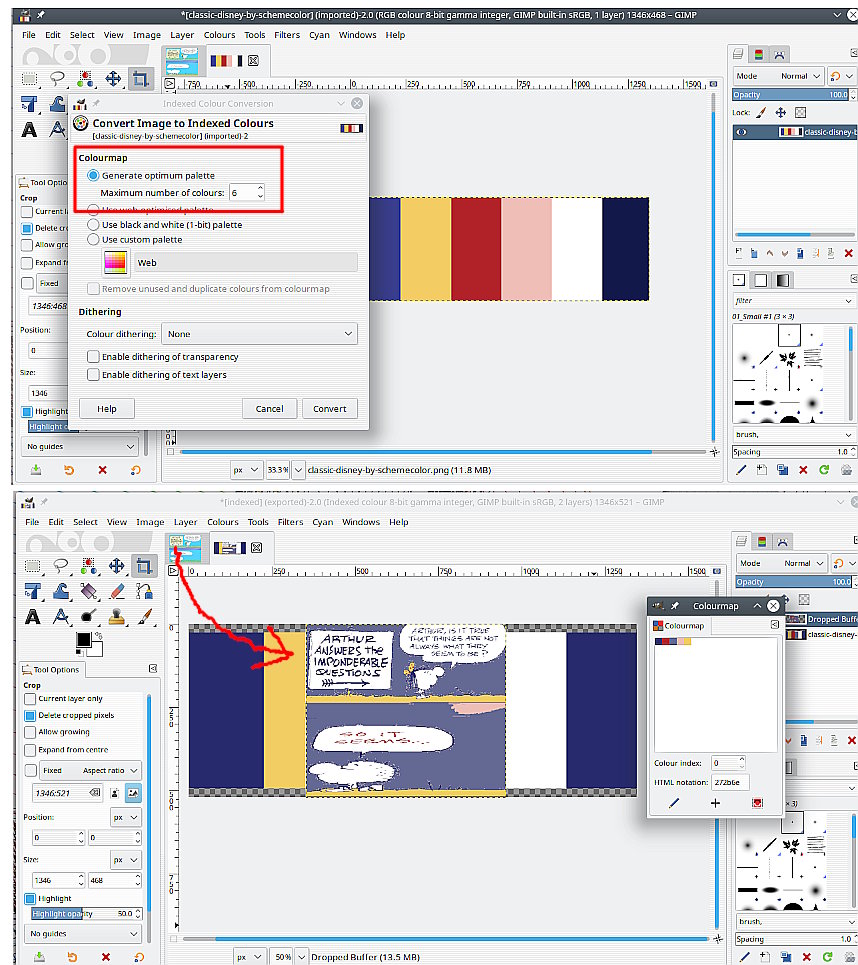
Task: Open Colour dithering None dropdown
Action: tap(259, 334)
